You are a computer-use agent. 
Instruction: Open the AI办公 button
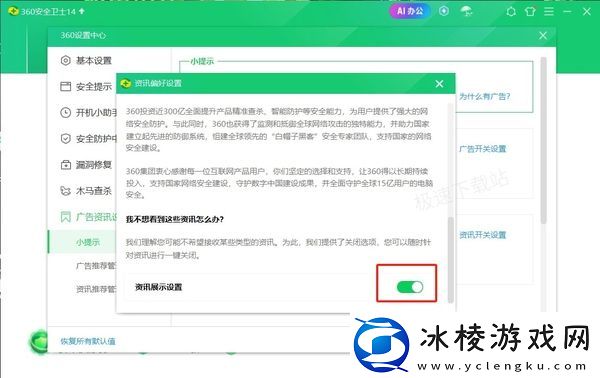point(409,11)
